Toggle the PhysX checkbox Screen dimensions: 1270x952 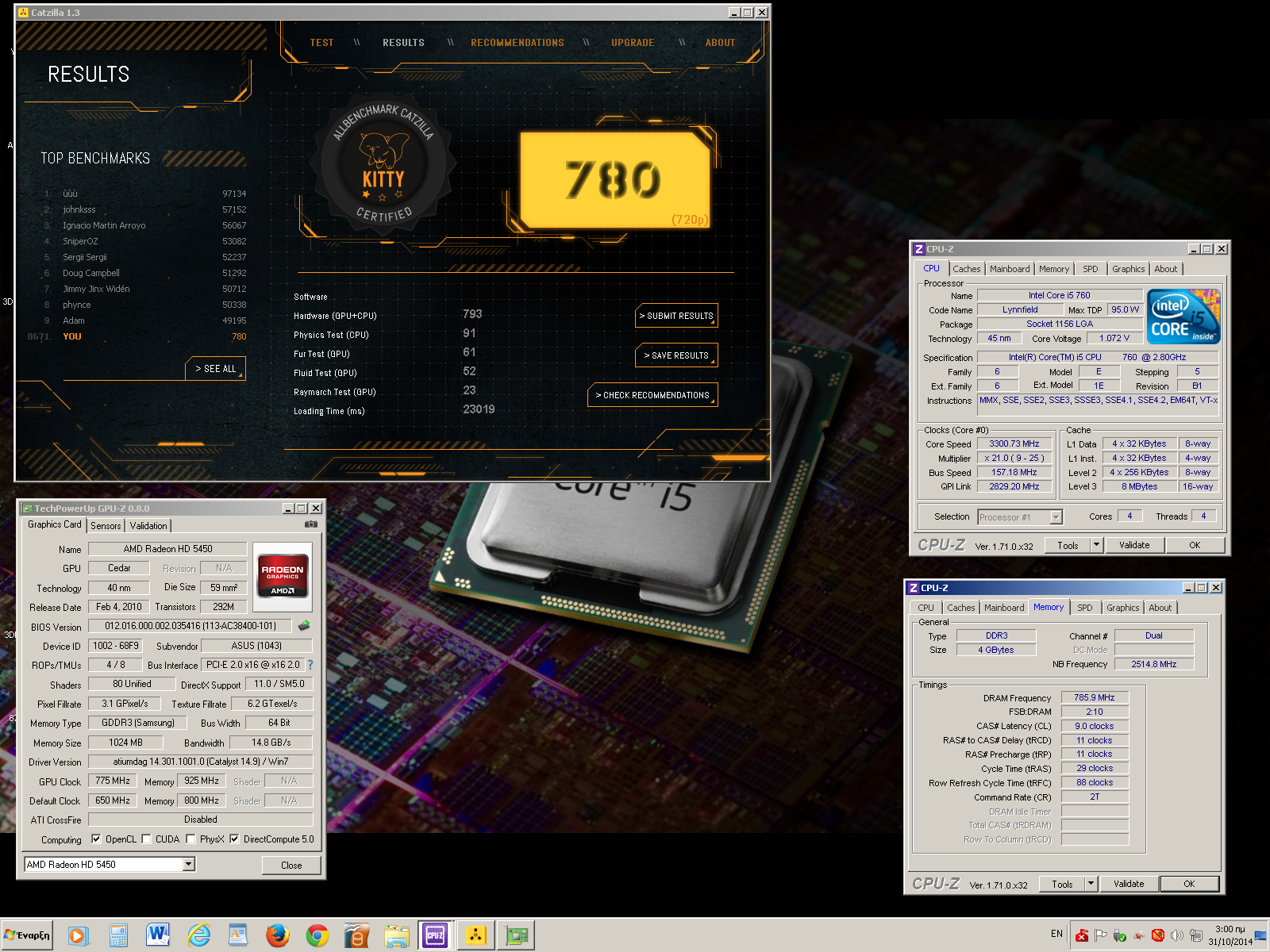[x=190, y=839]
